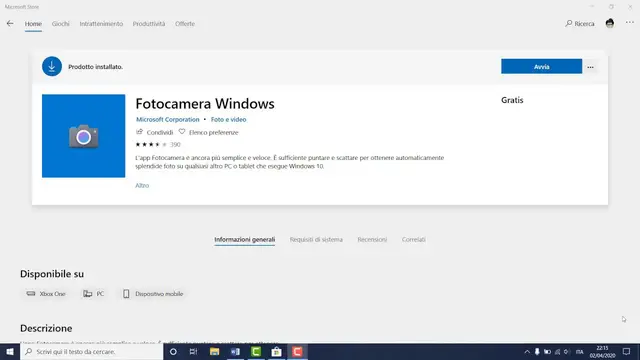
Task: Click the 'Prodotto installato.' status text
Action: (95, 67)
